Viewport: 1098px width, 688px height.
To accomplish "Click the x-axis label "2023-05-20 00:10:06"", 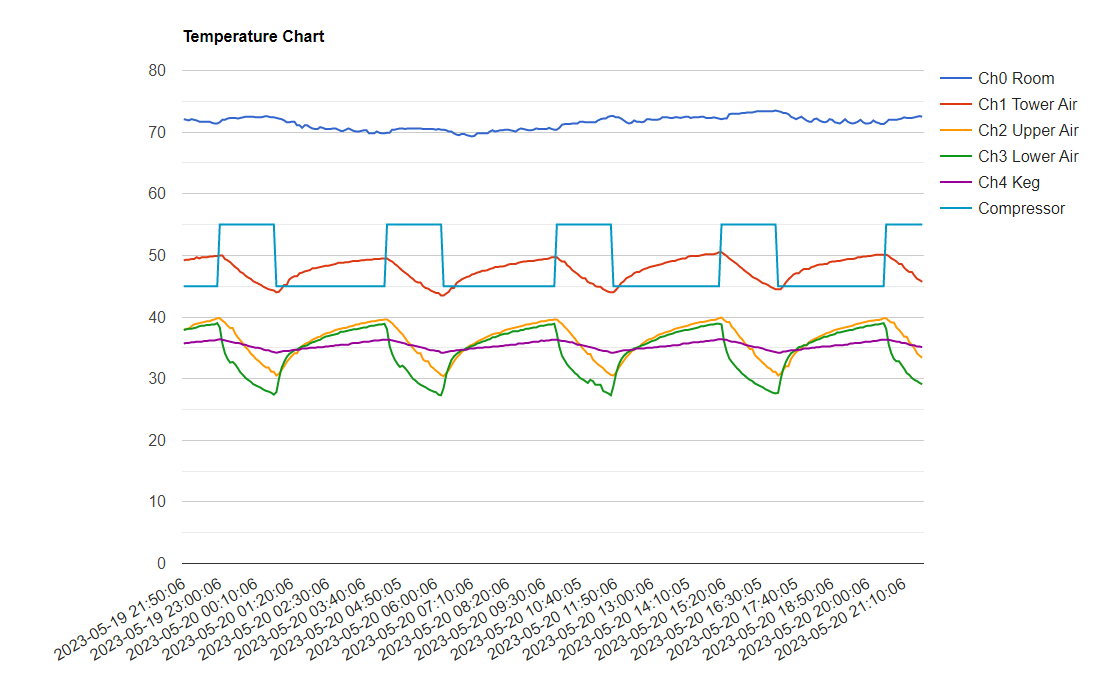I will point(193,619).
